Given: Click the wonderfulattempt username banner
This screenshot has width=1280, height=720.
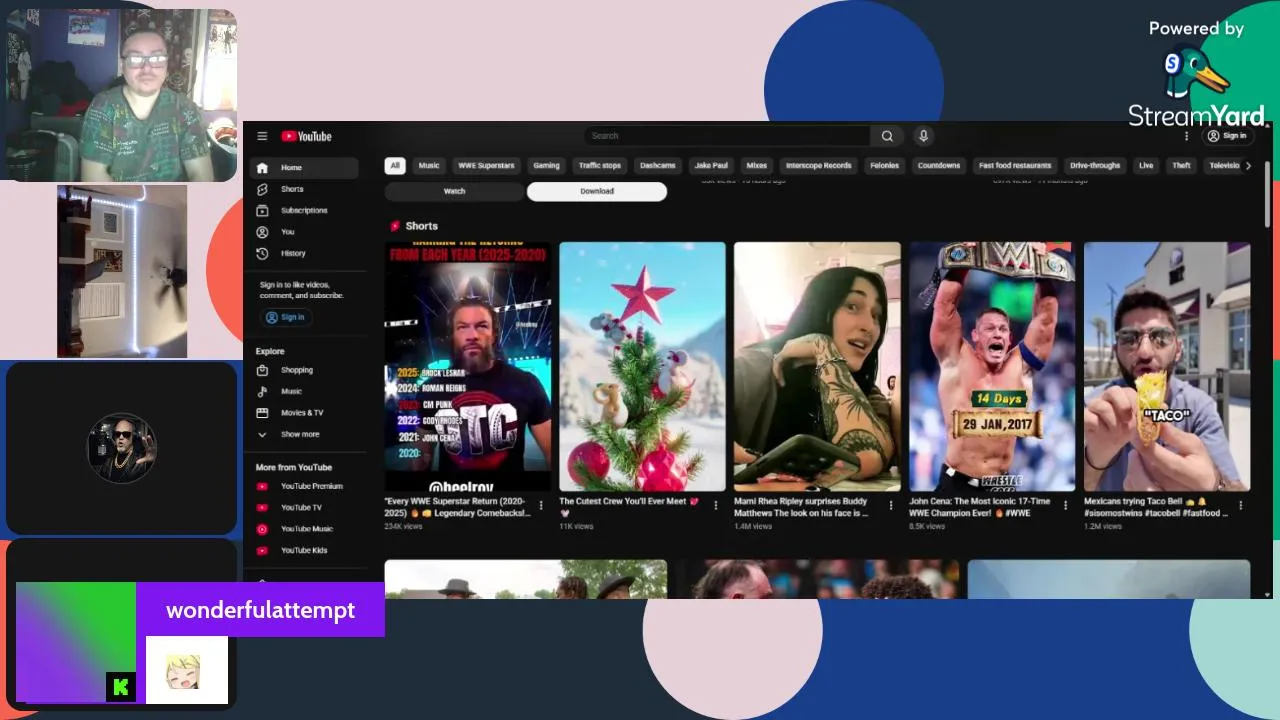Looking at the screenshot, I should tap(260, 610).
